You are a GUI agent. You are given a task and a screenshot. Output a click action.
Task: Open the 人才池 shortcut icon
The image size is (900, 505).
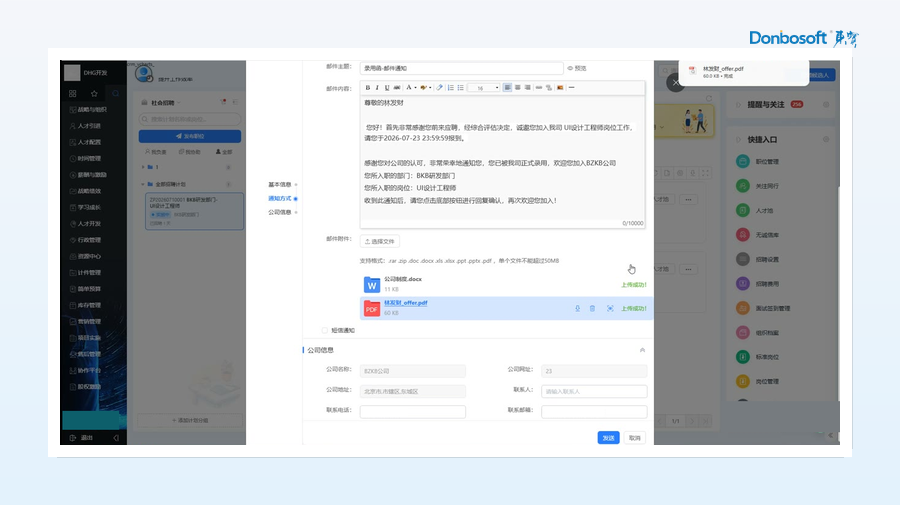(743, 210)
